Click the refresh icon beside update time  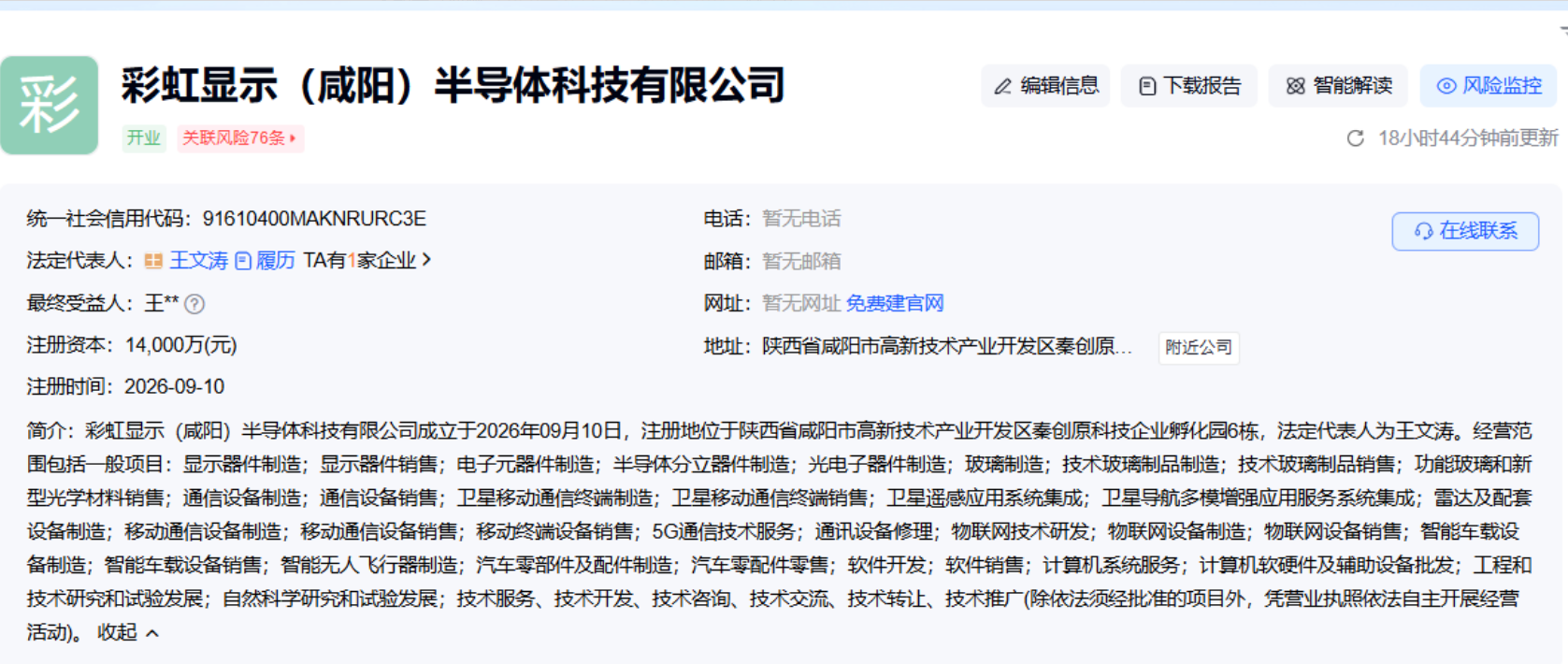tap(1355, 138)
